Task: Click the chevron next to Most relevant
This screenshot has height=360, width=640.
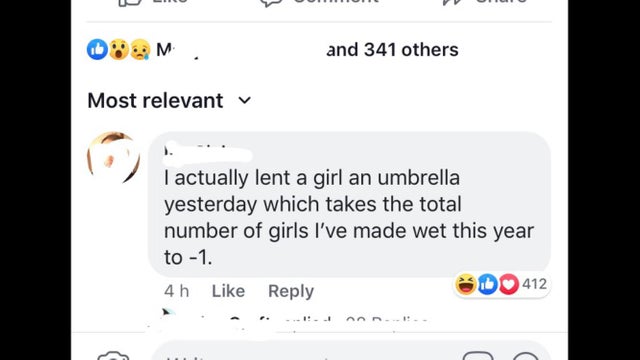Action: [x=244, y=100]
